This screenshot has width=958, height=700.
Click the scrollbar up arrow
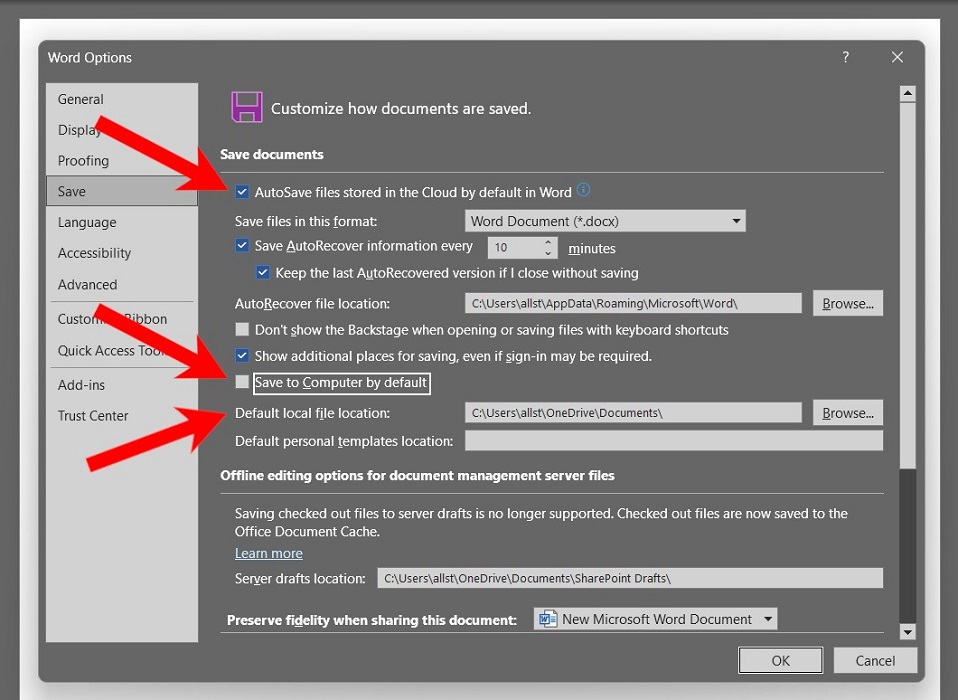[908, 92]
